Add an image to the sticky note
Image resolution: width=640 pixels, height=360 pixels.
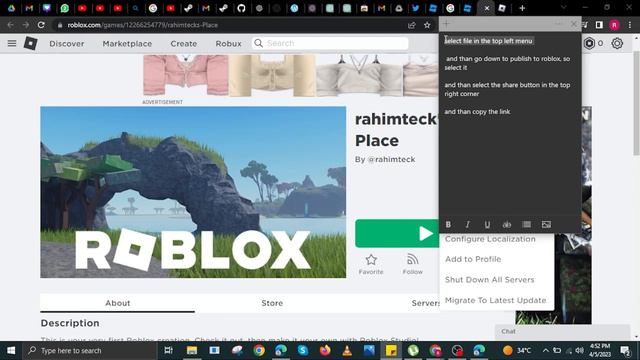(x=546, y=224)
